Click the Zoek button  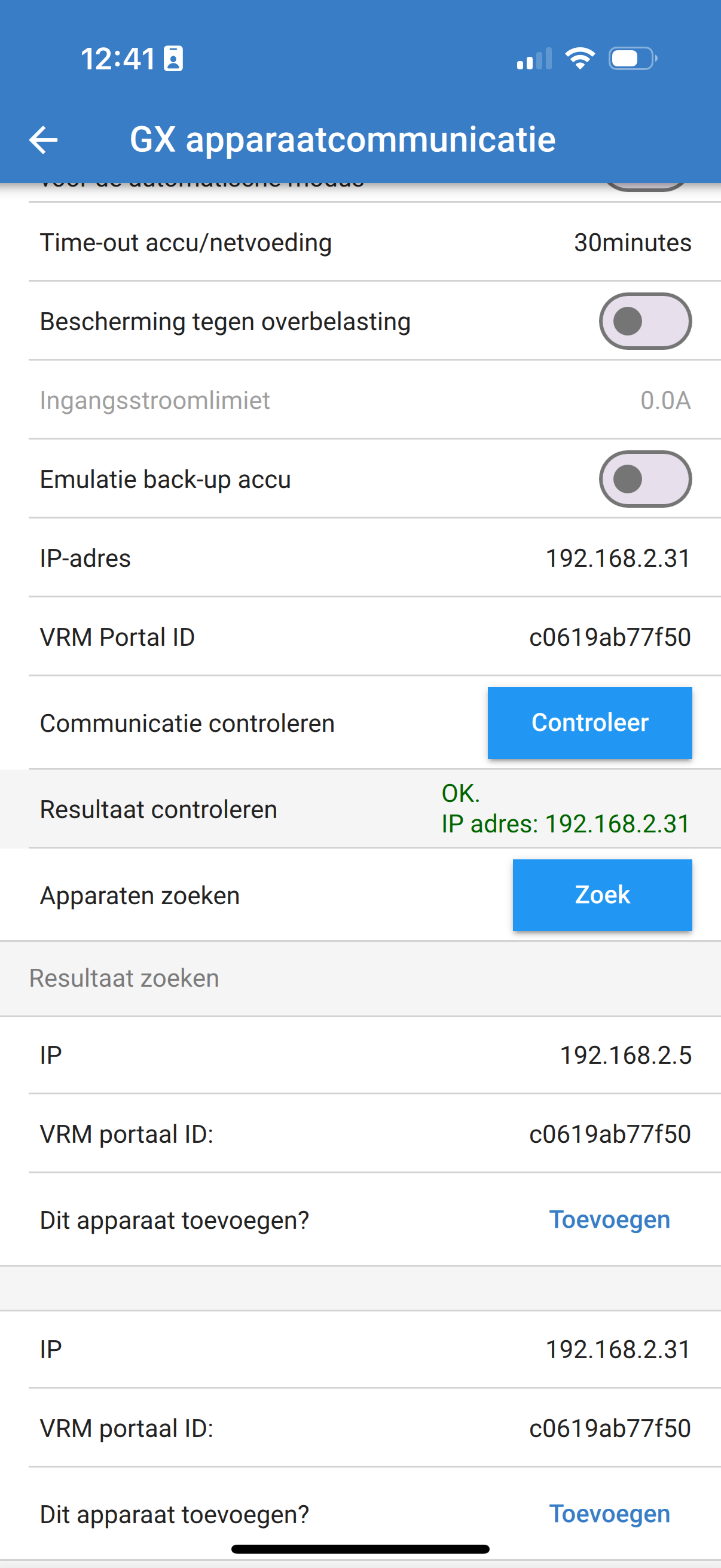click(x=603, y=895)
